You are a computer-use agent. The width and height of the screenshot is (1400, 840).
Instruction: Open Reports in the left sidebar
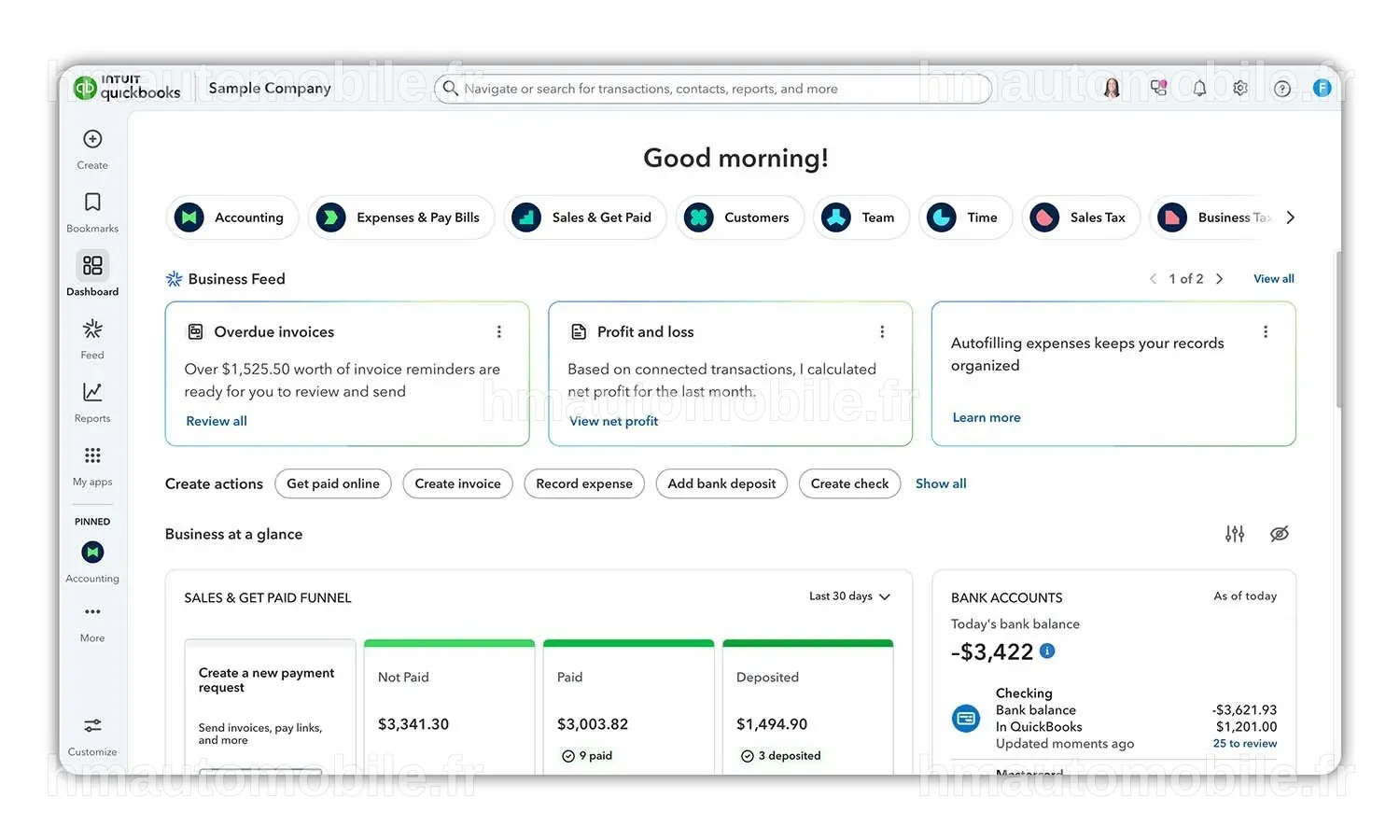92,402
